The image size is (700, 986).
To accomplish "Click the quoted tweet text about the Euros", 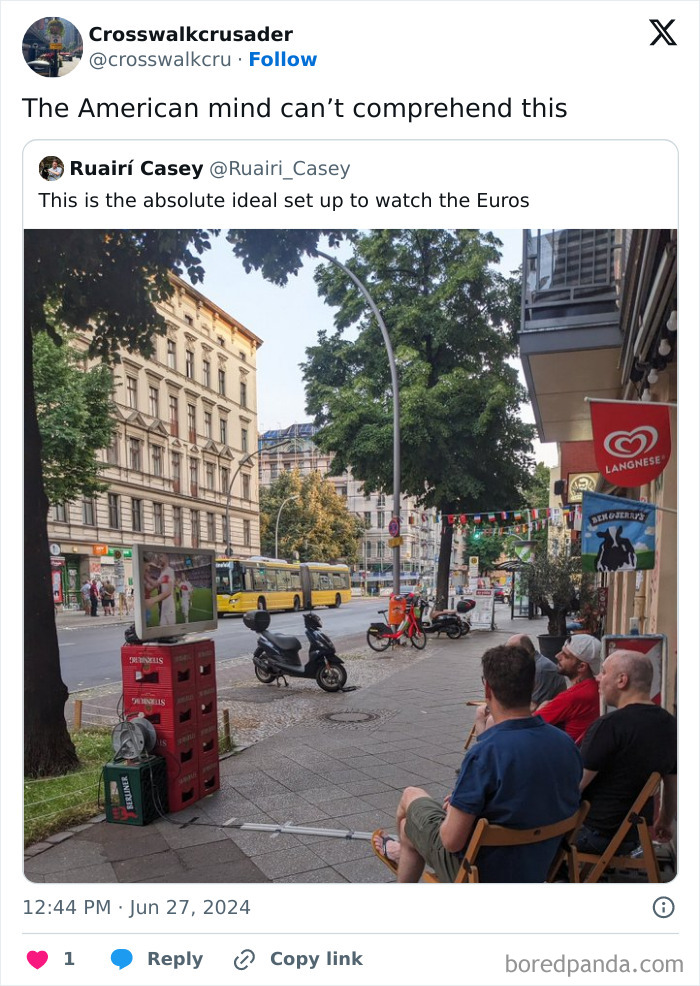I will click(x=284, y=201).
